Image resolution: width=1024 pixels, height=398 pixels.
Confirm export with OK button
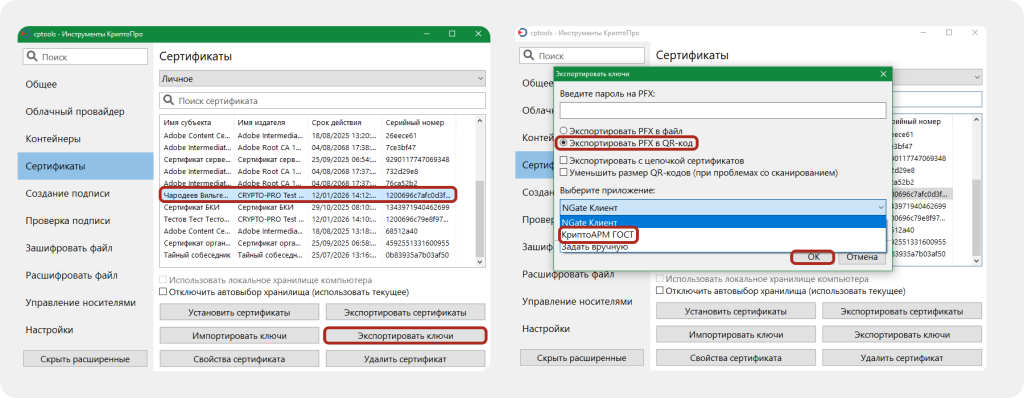tap(813, 257)
